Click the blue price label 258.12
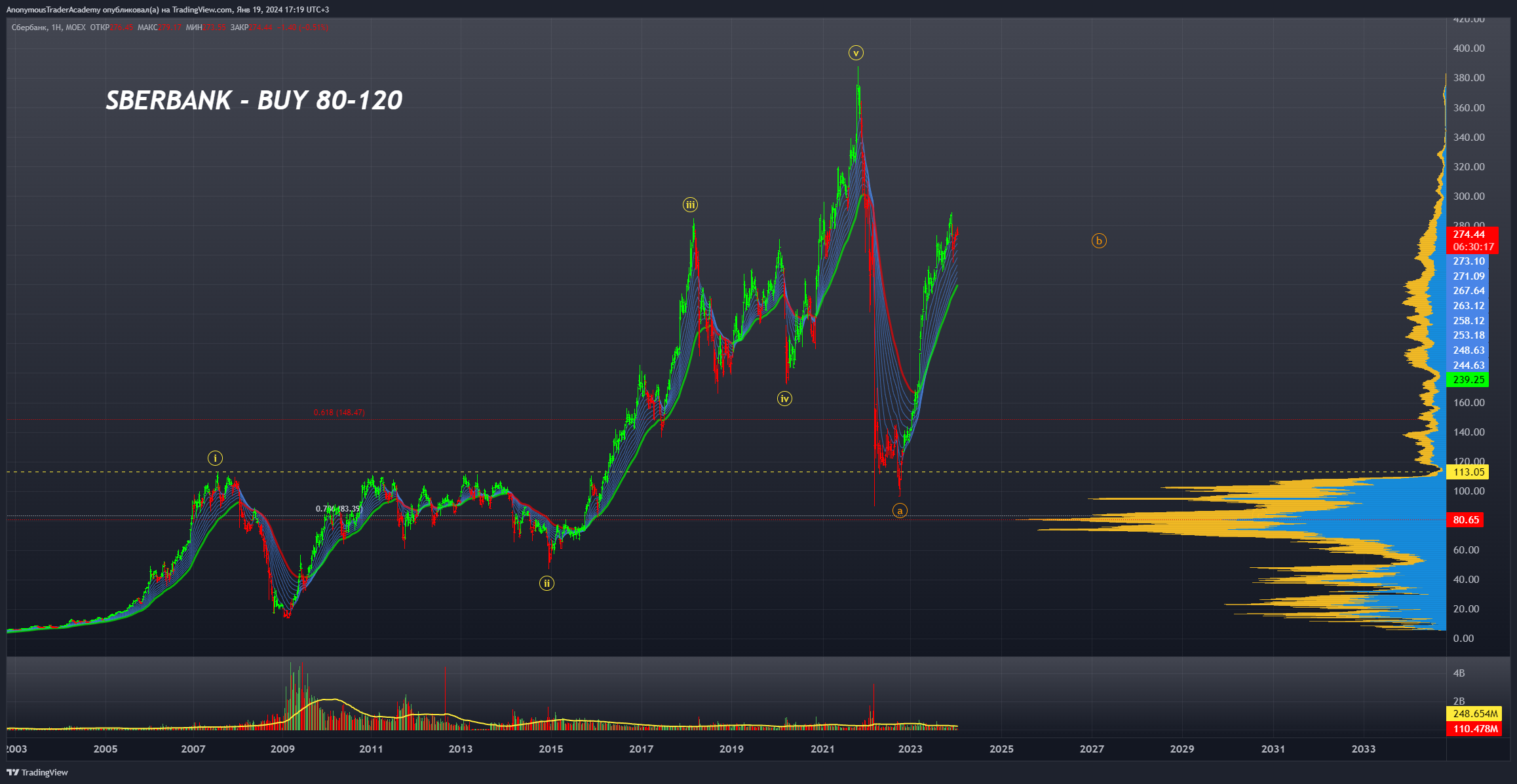Screen dimensions: 1517x784 tap(1469, 321)
